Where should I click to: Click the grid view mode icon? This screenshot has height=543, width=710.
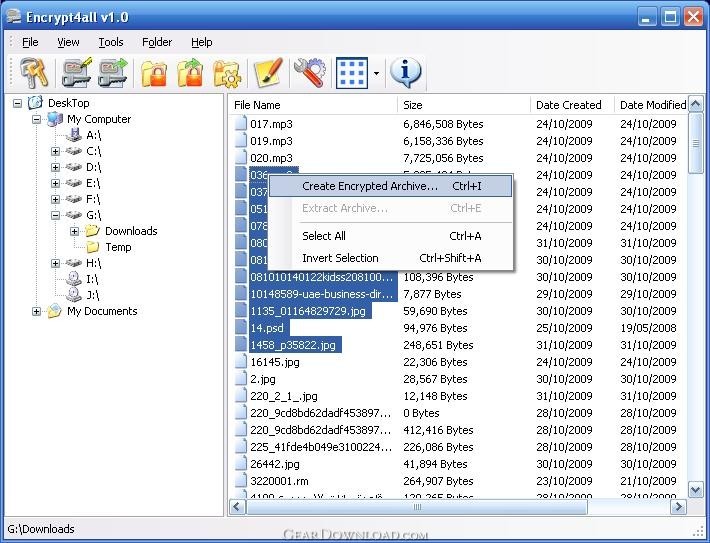click(352, 72)
